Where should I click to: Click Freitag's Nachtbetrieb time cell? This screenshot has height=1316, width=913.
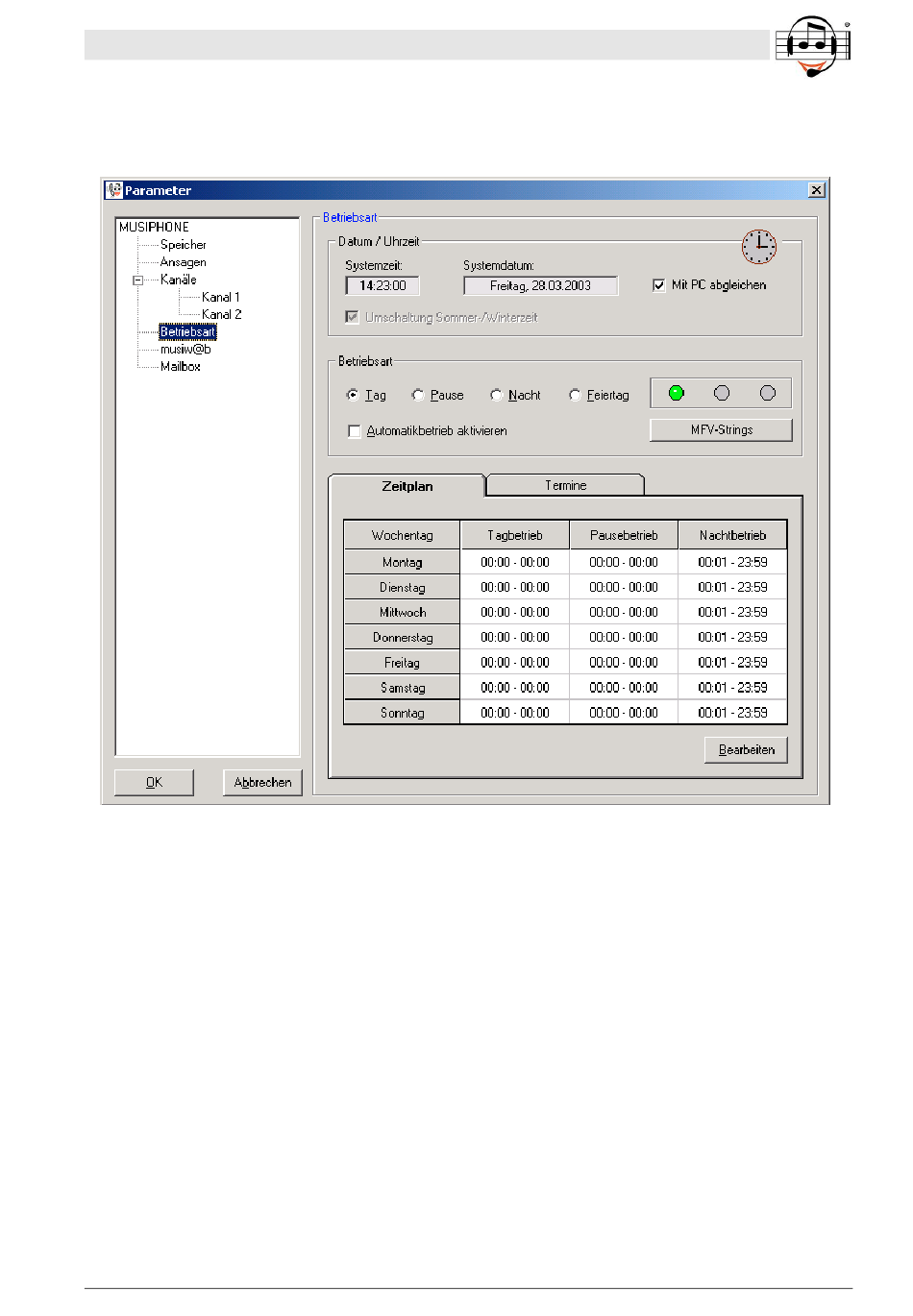tap(732, 663)
